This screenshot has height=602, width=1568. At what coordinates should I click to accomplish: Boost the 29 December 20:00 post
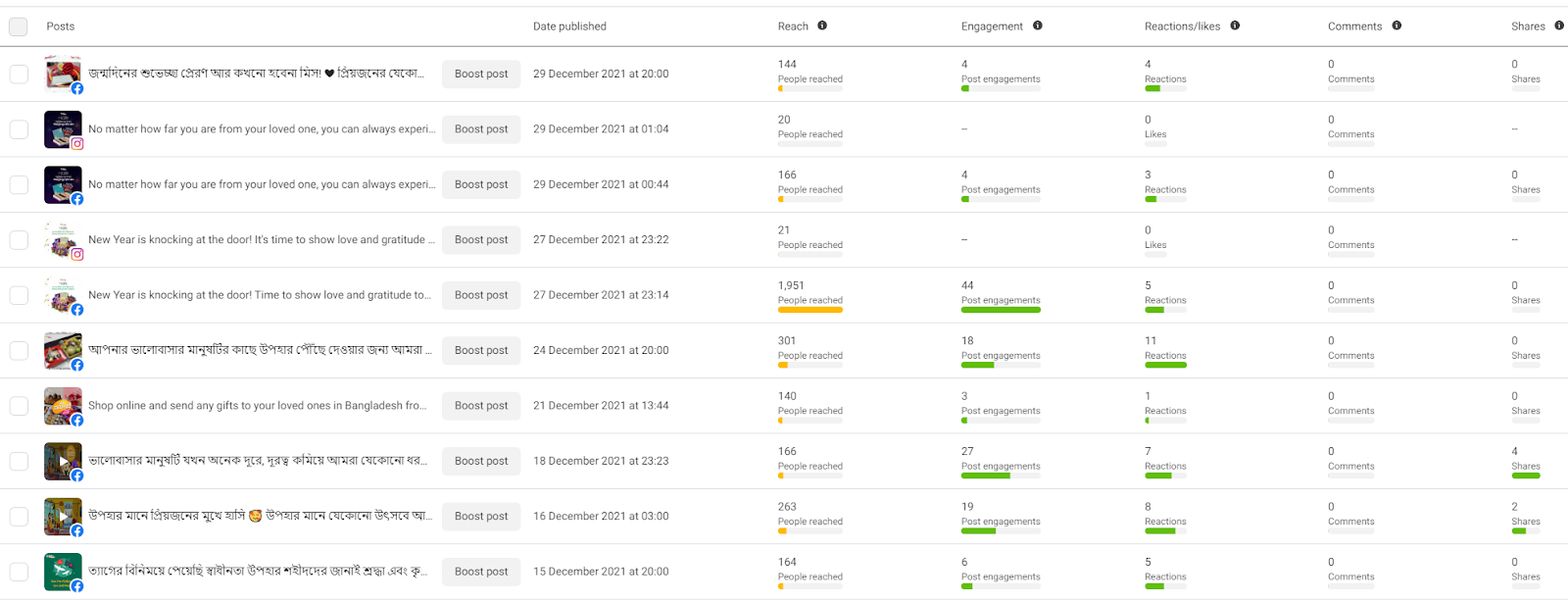tap(481, 74)
